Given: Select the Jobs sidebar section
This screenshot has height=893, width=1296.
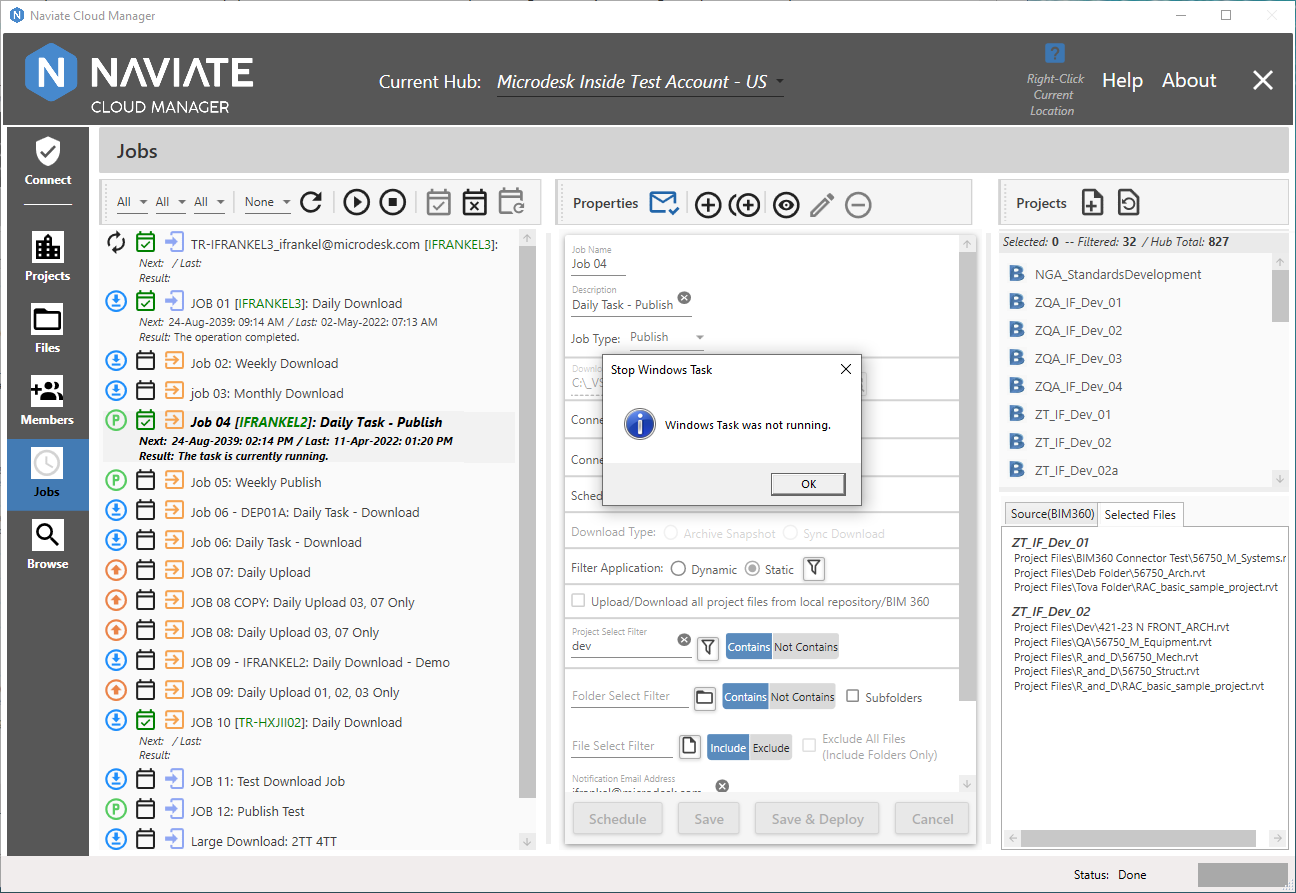Looking at the screenshot, I should (x=48, y=474).
